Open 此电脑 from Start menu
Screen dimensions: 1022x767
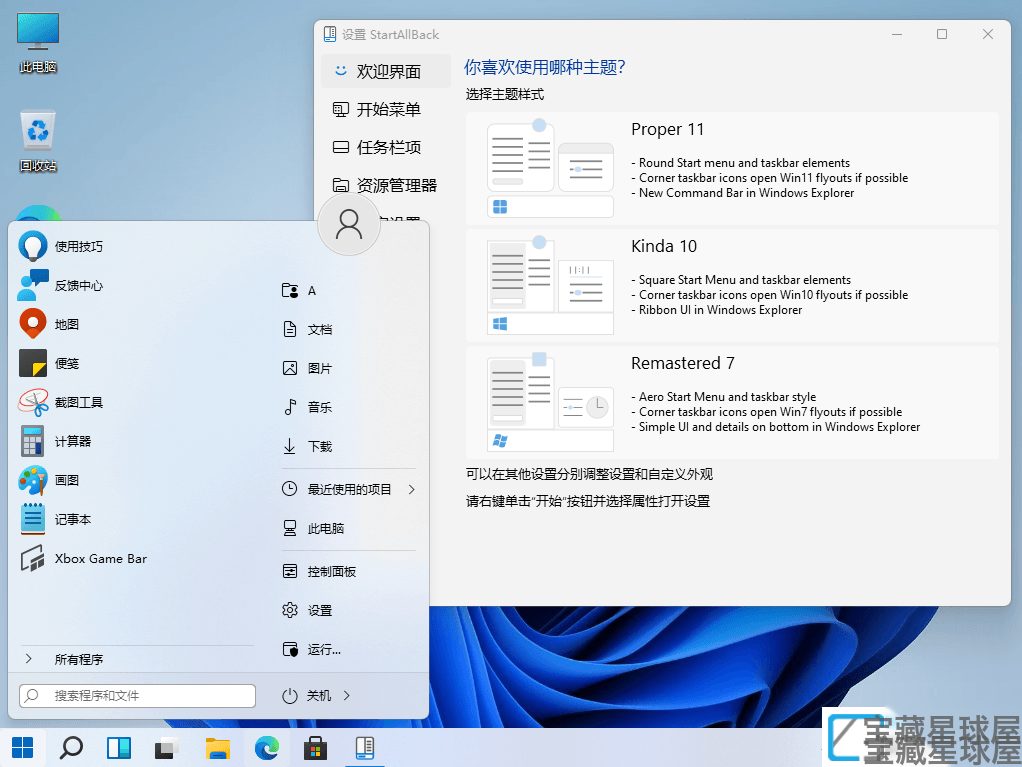point(313,528)
